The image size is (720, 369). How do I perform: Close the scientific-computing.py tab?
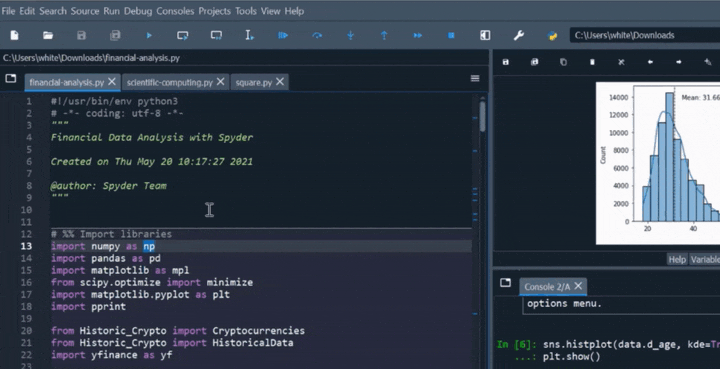(220, 82)
